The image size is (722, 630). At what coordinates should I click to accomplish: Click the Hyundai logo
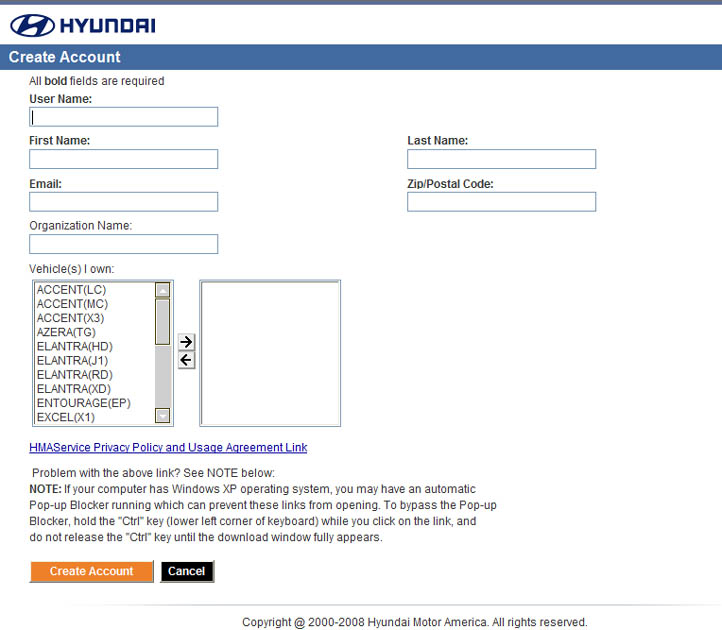coord(83,25)
